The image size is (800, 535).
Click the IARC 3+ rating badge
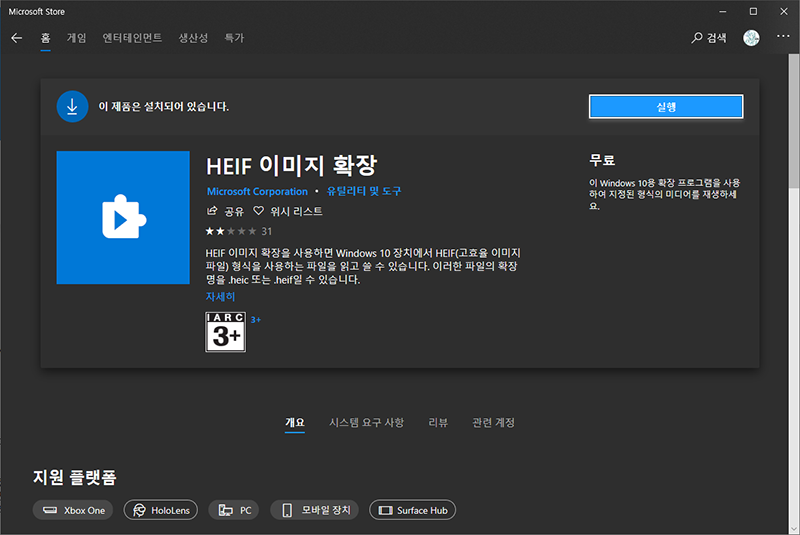(226, 332)
